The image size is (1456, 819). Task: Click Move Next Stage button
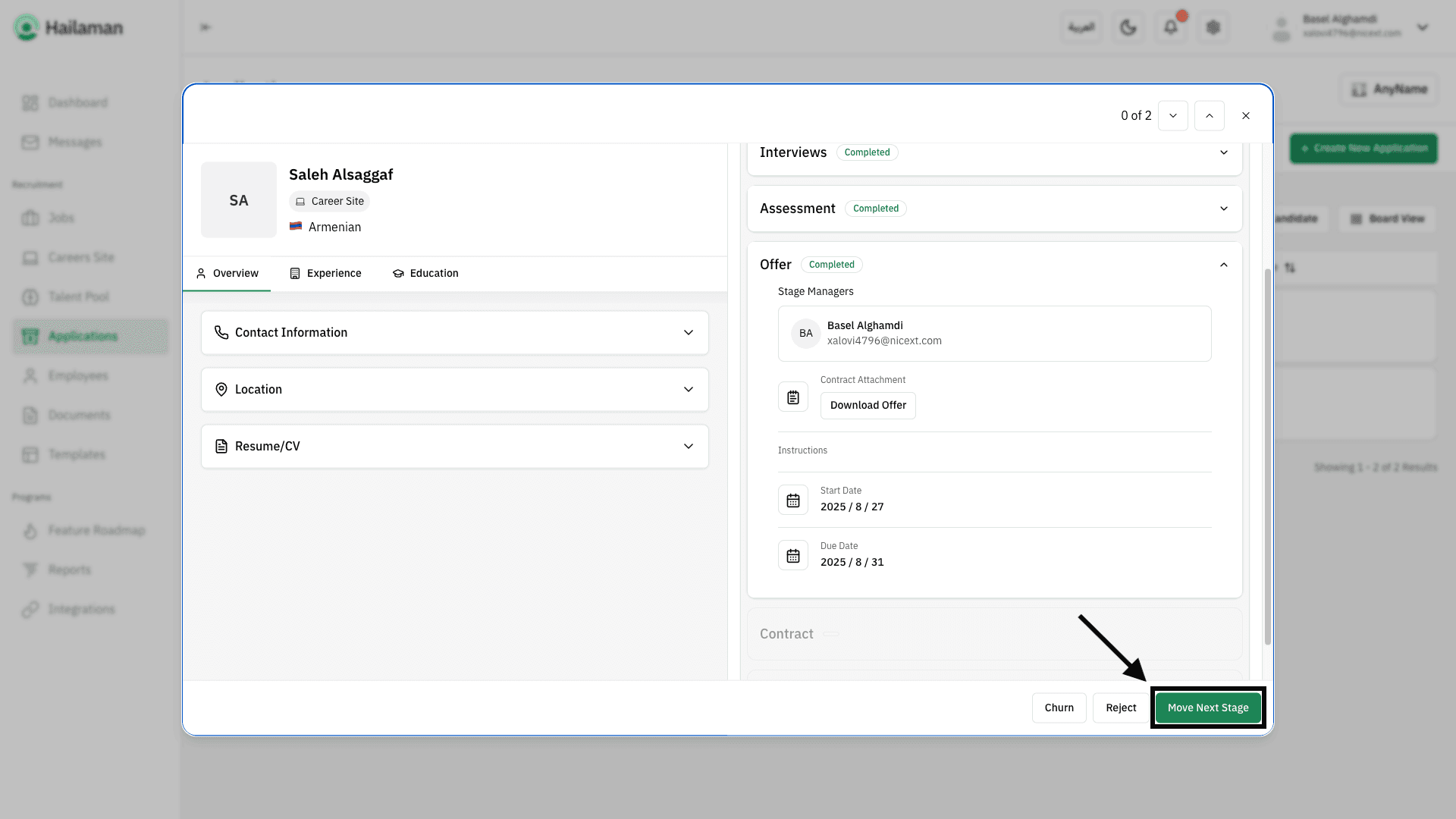[x=1208, y=708]
